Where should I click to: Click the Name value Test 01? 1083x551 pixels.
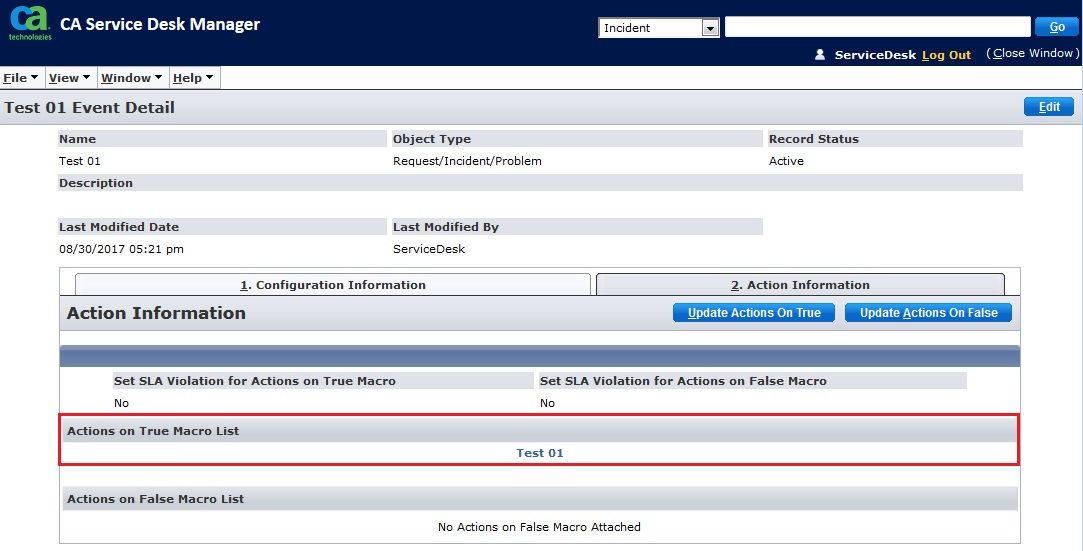click(79, 161)
